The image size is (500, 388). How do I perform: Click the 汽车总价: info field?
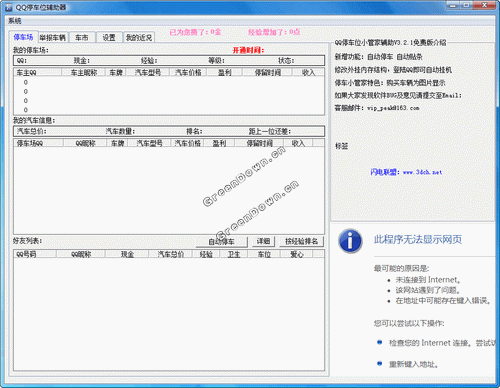(x=32, y=131)
